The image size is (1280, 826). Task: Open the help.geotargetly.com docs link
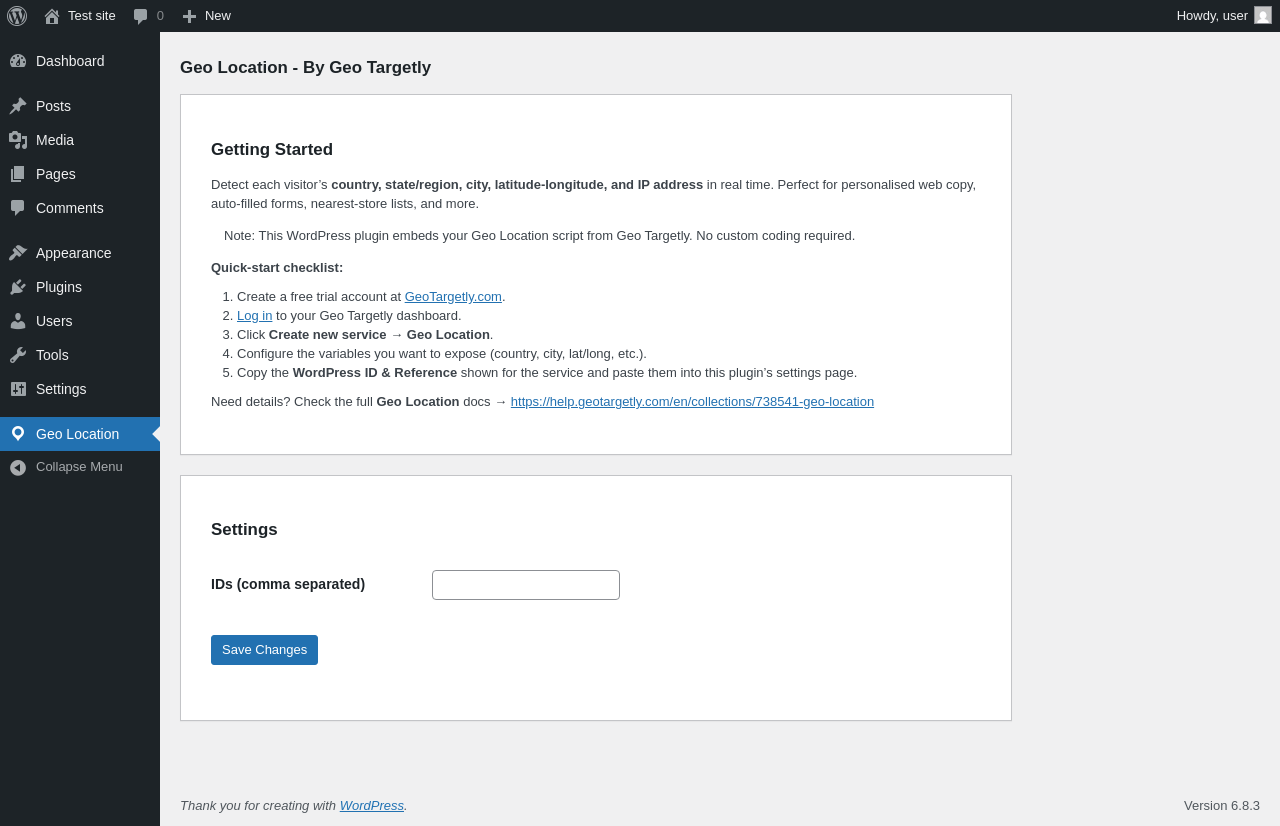pos(692,402)
